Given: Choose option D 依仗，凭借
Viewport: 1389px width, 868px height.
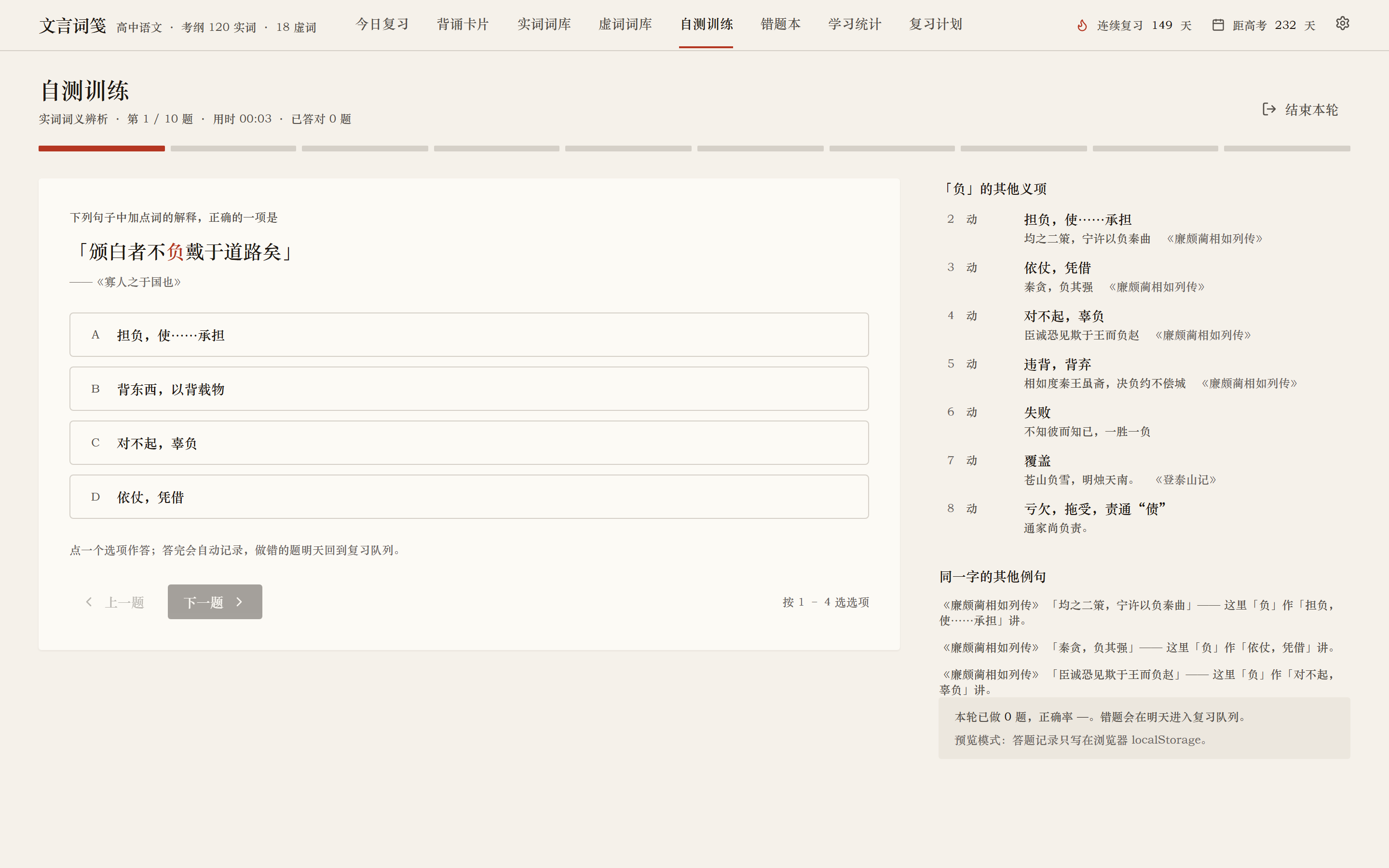Looking at the screenshot, I should [x=469, y=497].
